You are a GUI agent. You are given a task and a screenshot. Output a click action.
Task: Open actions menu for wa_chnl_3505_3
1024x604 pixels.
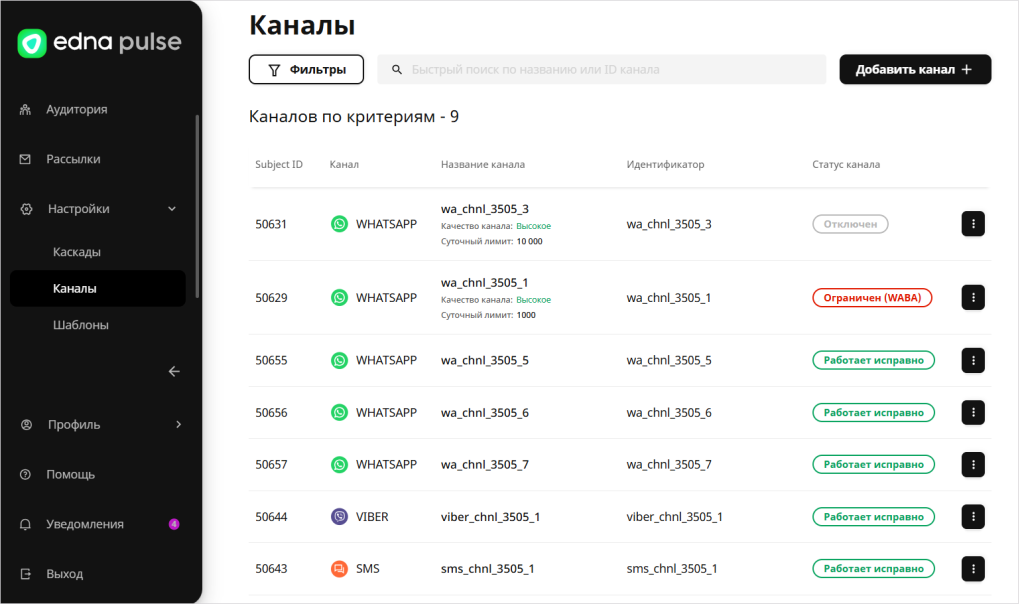tap(973, 224)
